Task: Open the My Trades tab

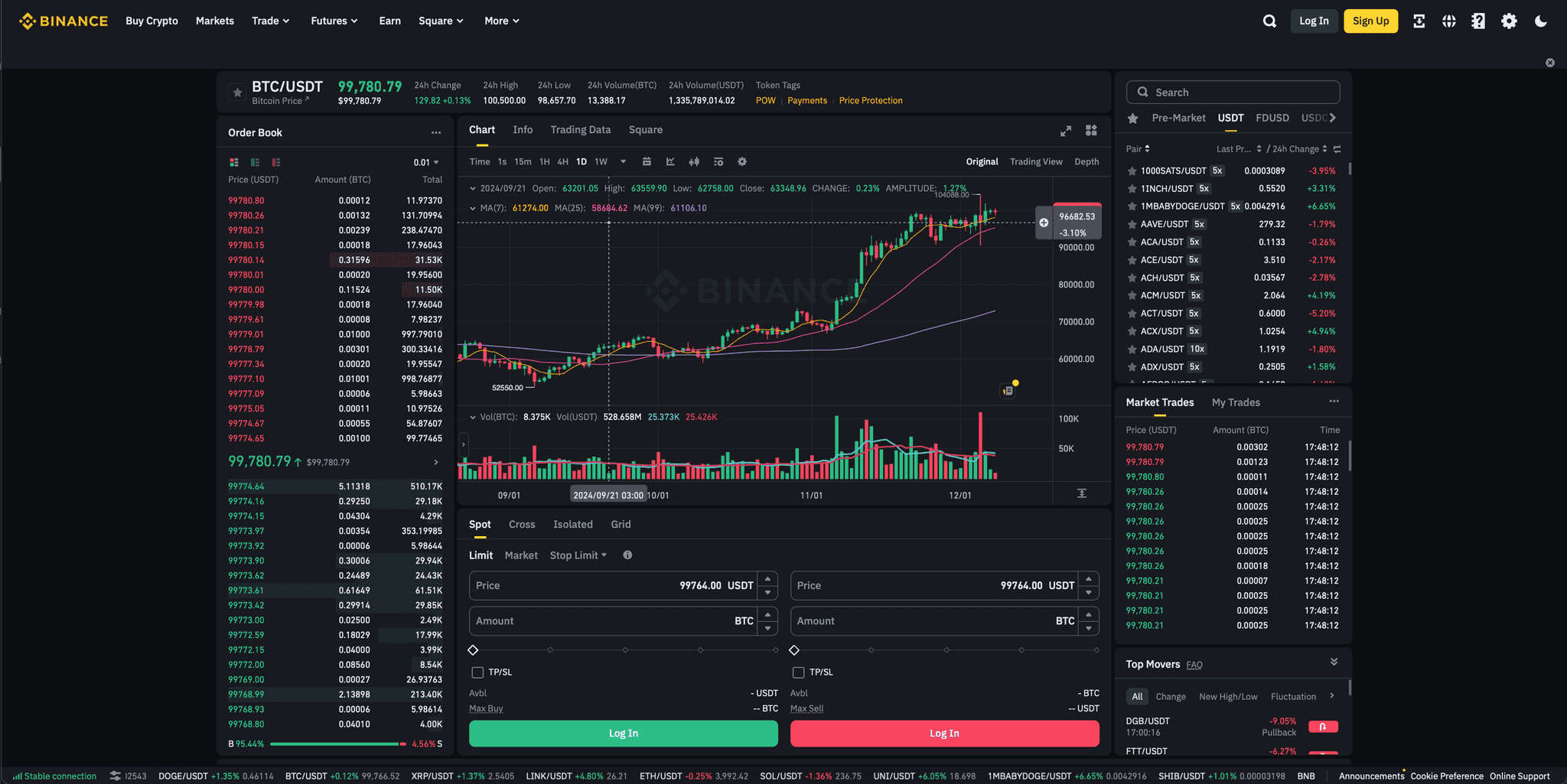Action: (x=1236, y=402)
